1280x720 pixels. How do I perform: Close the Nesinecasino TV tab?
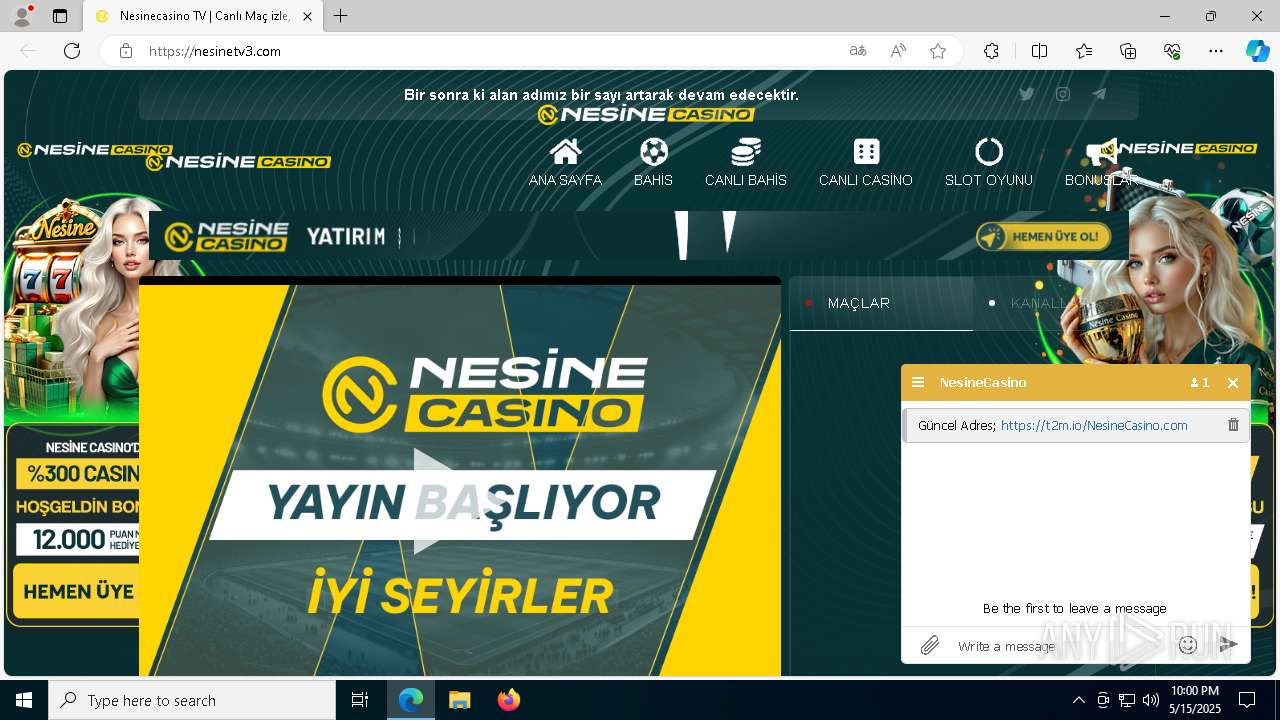tap(307, 16)
